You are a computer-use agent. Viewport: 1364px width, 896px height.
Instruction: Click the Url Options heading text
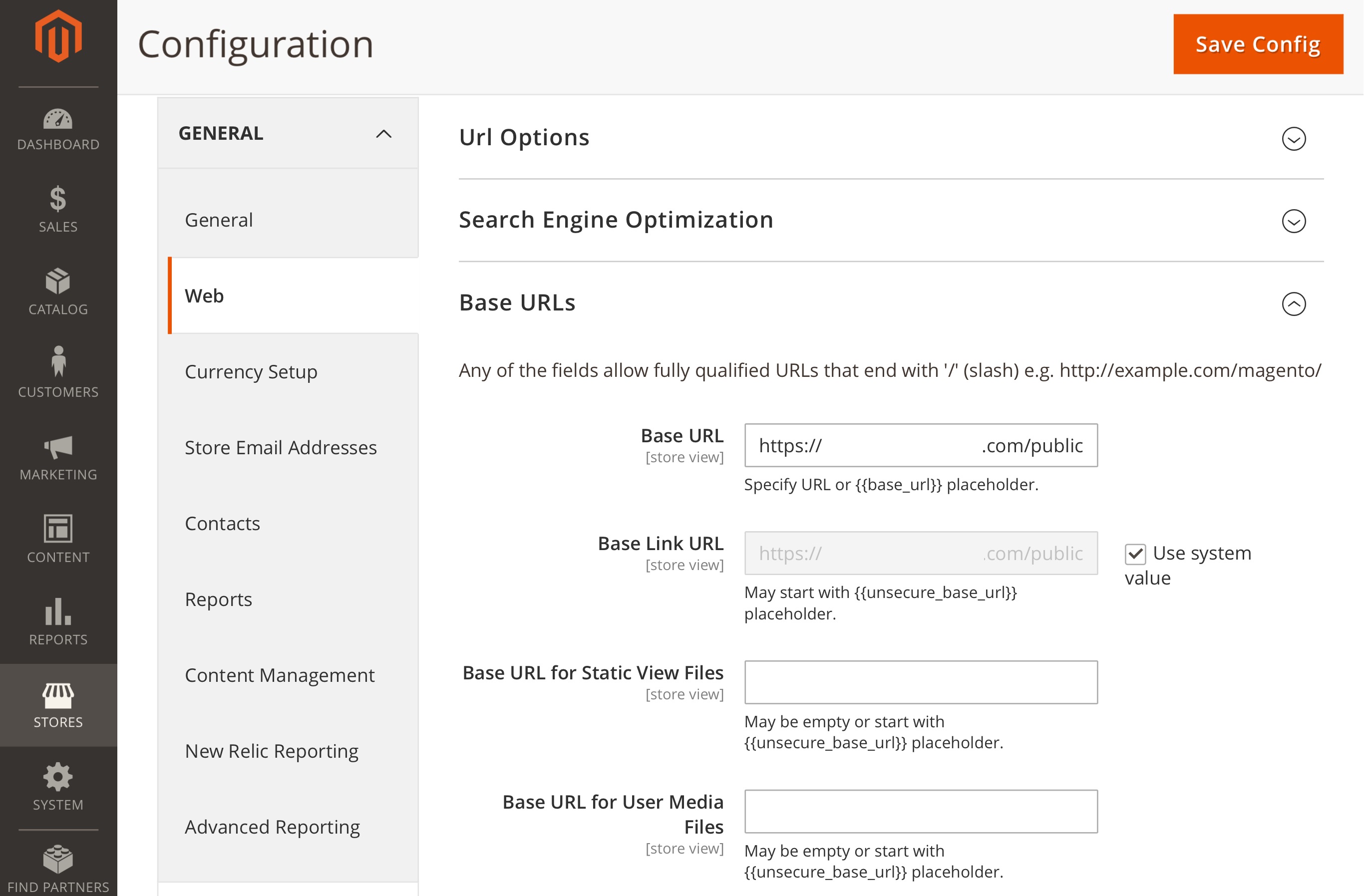pyautogui.click(x=524, y=137)
